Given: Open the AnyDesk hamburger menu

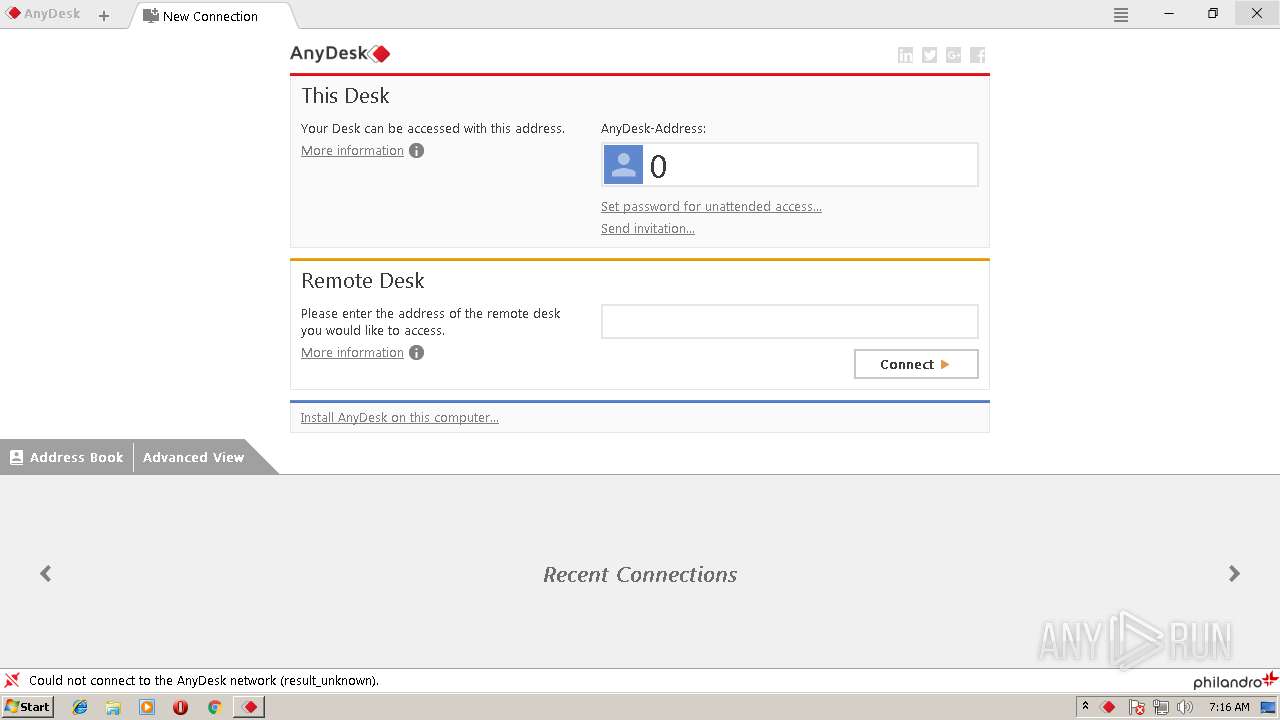Looking at the screenshot, I should point(1121,15).
